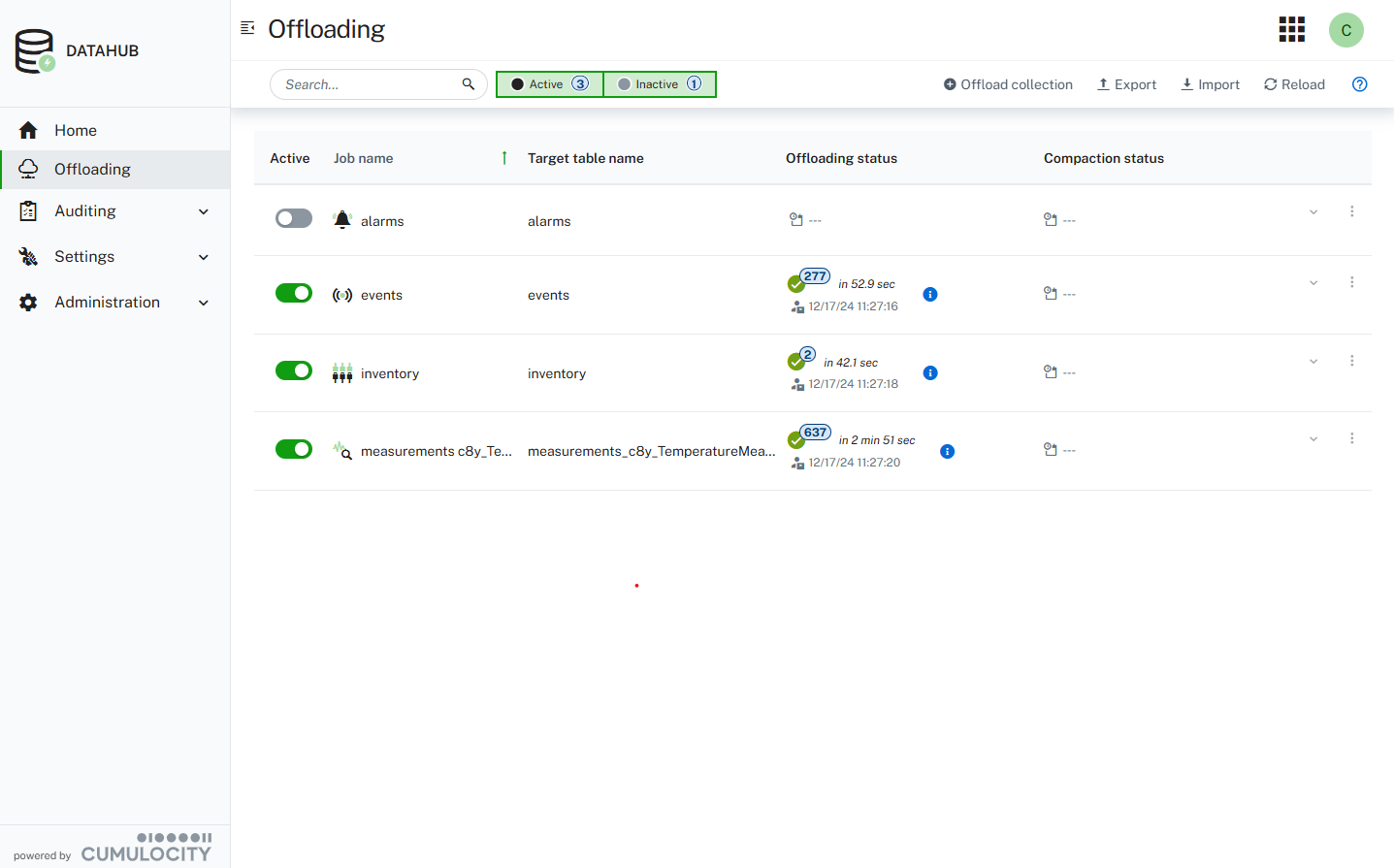Select the inventory job icon

341,372
